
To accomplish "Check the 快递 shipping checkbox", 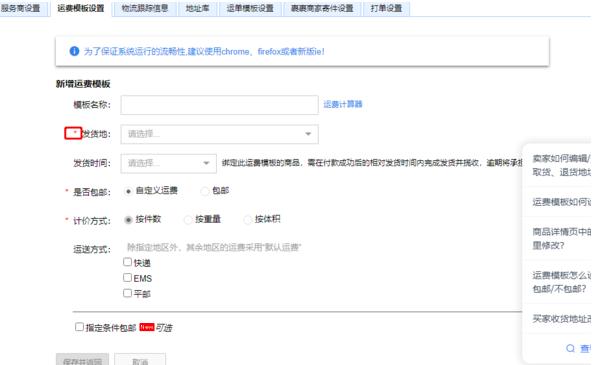I will coord(127,262).
